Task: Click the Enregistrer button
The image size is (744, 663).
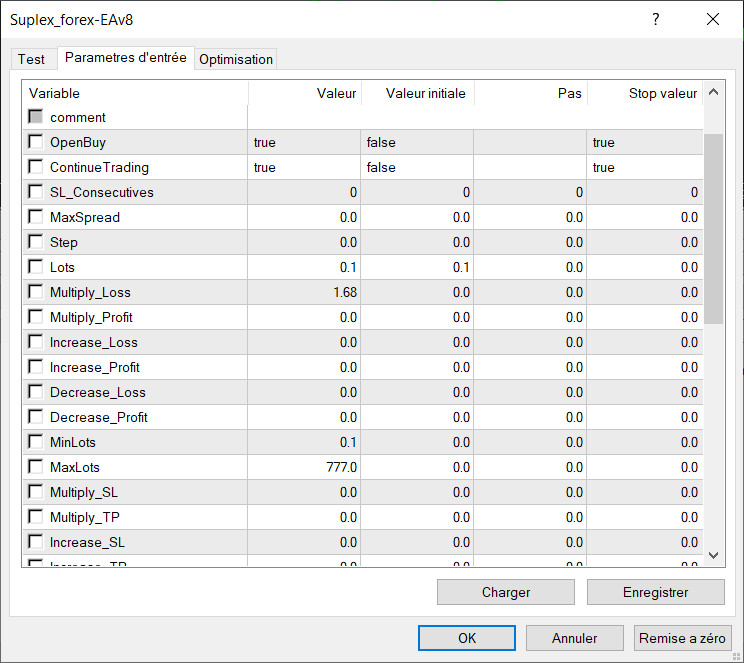Action: point(655,592)
